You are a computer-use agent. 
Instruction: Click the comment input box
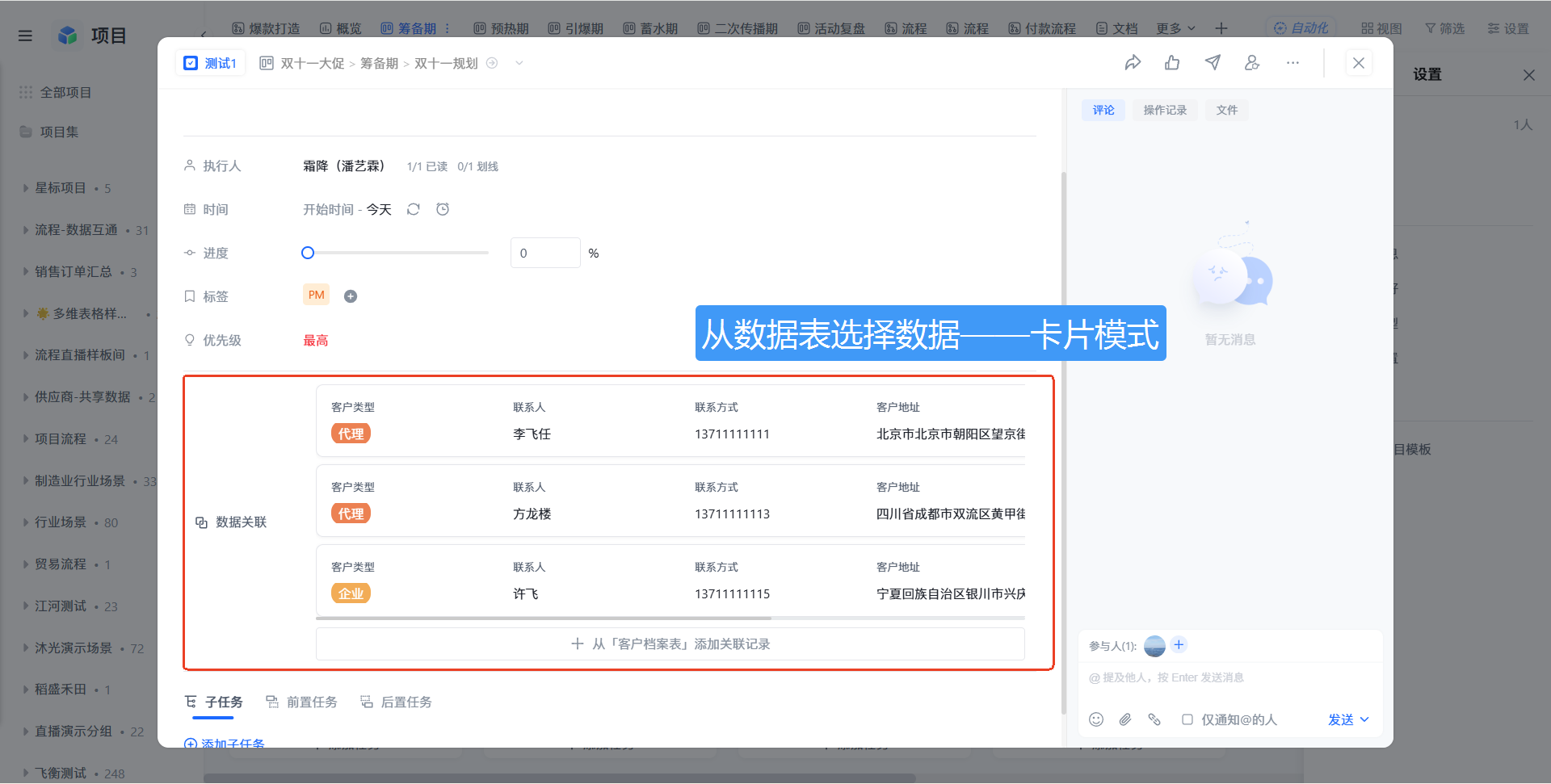click(x=1230, y=677)
